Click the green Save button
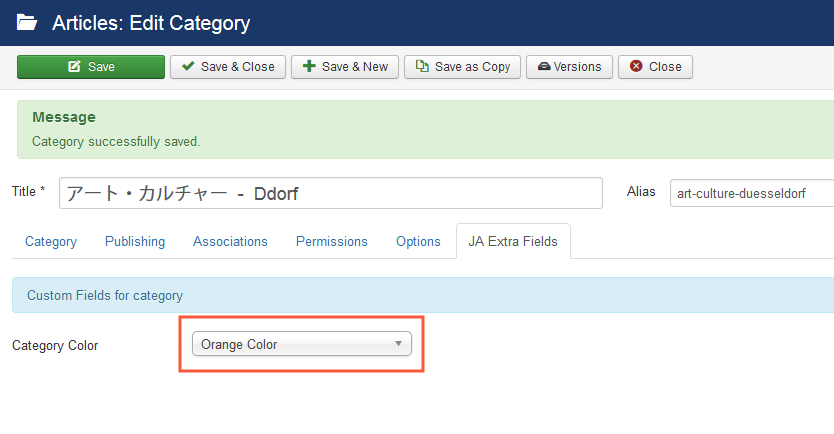 (x=91, y=67)
